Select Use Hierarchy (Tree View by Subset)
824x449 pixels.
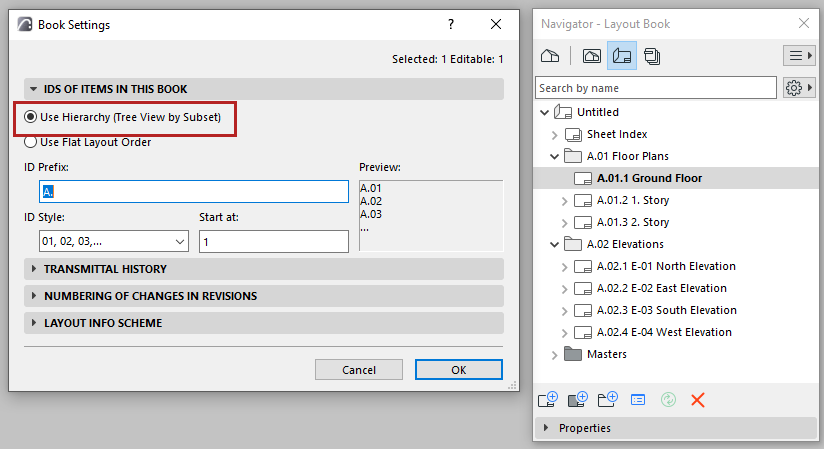(31, 118)
